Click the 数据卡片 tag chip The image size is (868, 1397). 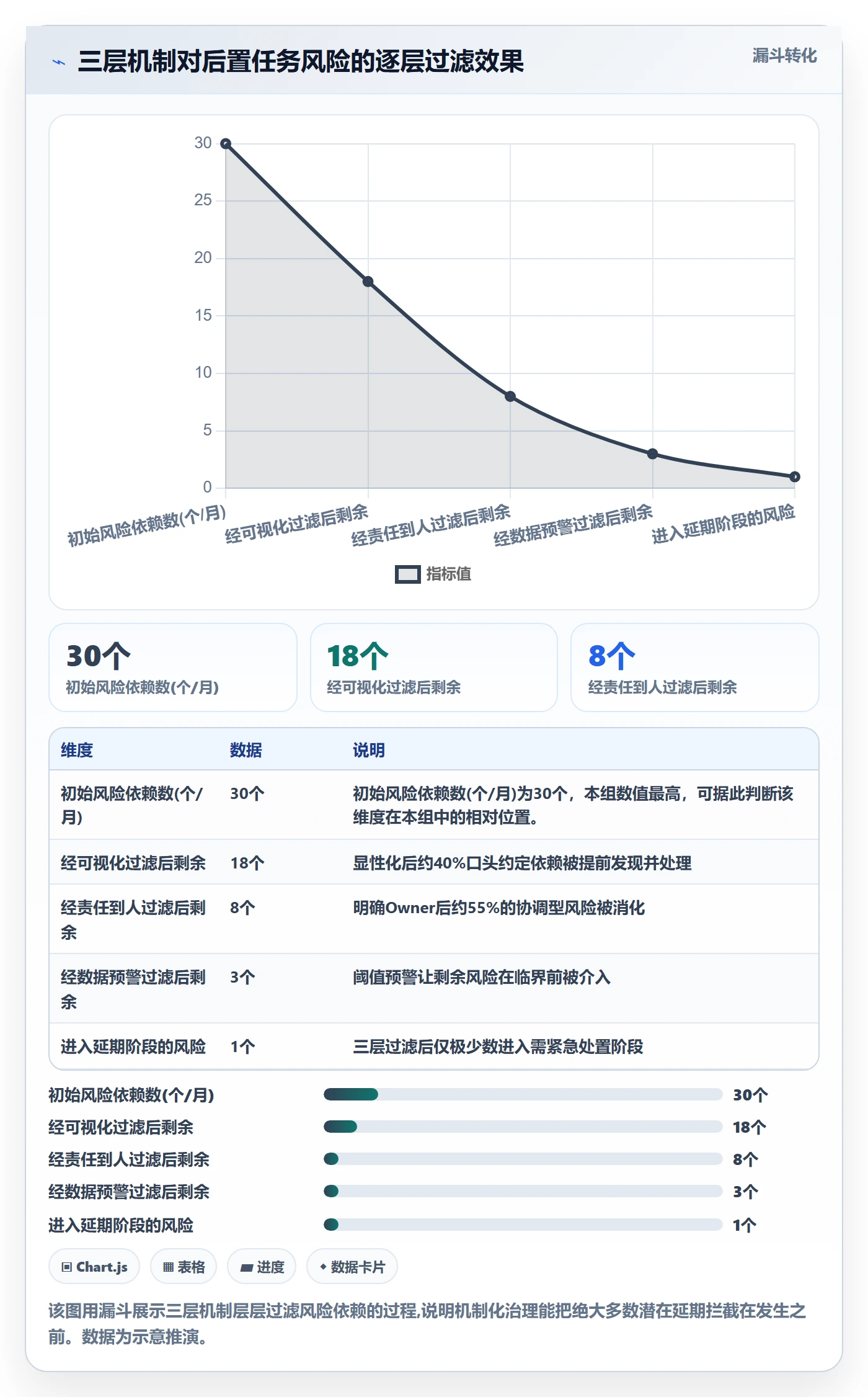(x=352, y=1267)
